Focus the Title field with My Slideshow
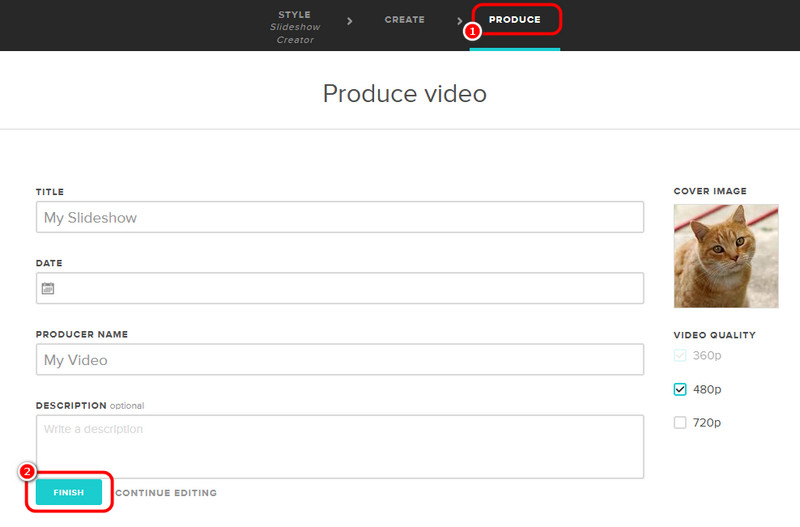Screen dimensions: 800x527 click(x=340, y=217)
